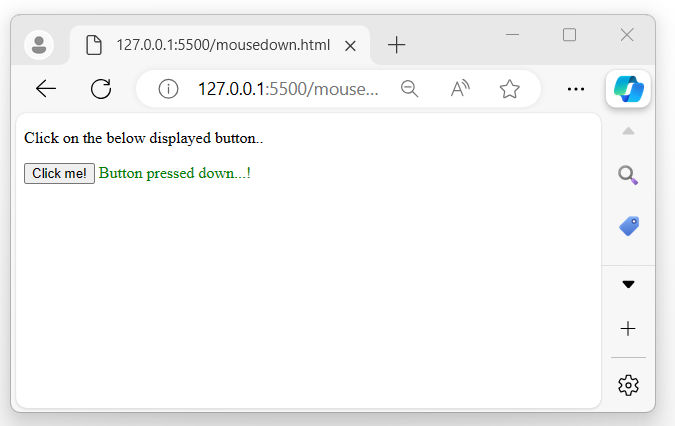Image resolution: width=675 pixels, height=426 pixels.
Task: Add this page to favorites
Action: click(510, 89)
